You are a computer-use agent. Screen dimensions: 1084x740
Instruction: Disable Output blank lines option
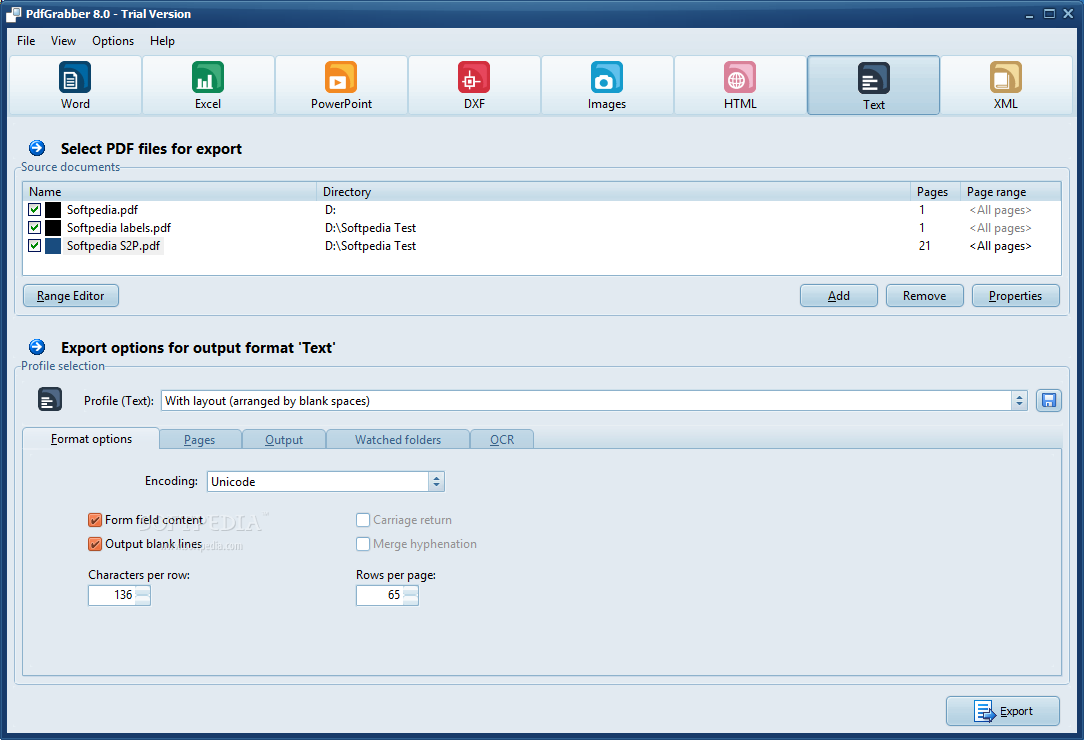pyautogui.click(x=95, y=544)
